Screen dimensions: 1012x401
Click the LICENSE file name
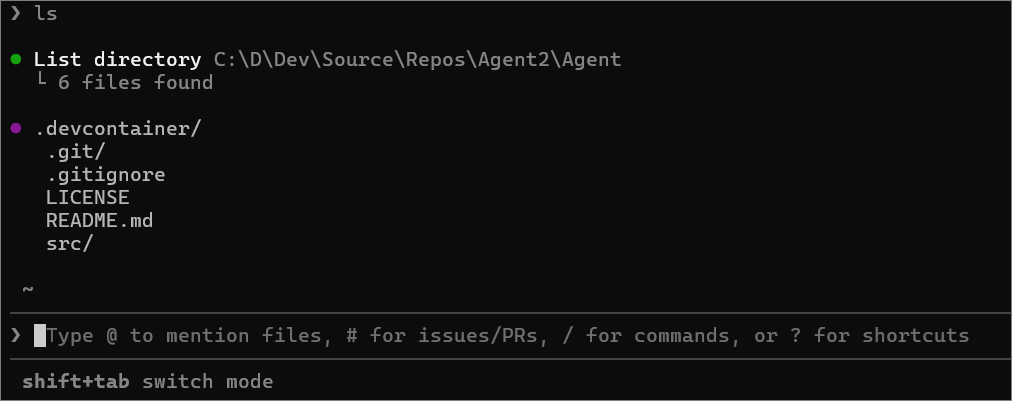coord(88,198)
